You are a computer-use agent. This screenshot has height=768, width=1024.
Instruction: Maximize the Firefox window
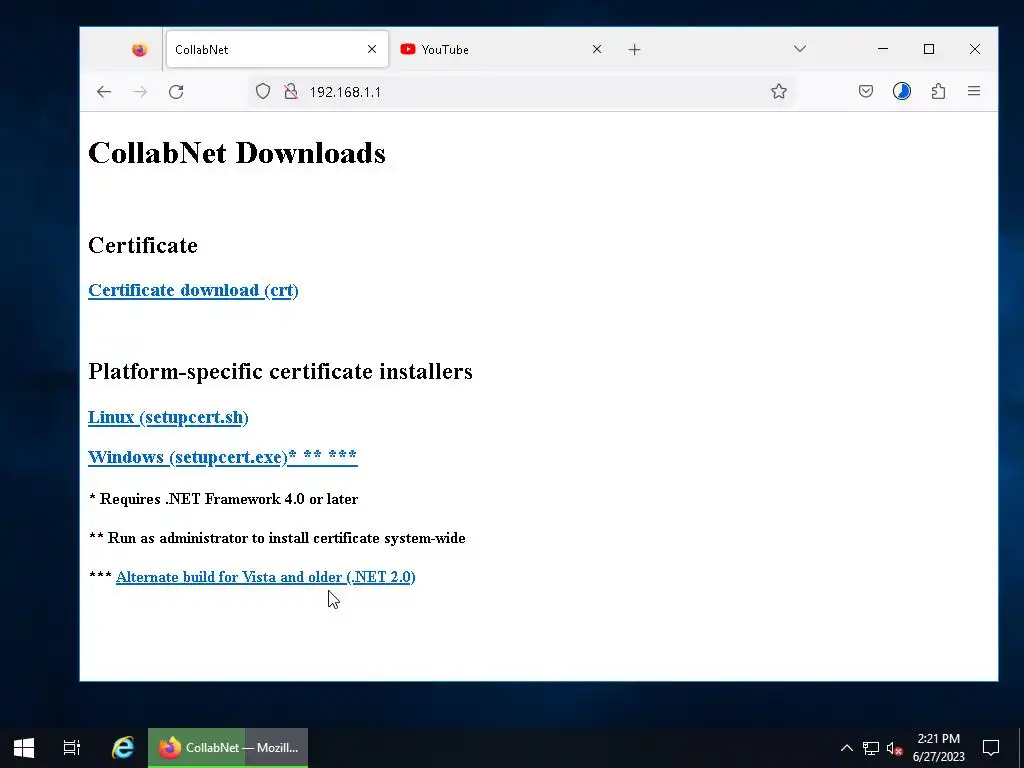[x=929, y=49]
